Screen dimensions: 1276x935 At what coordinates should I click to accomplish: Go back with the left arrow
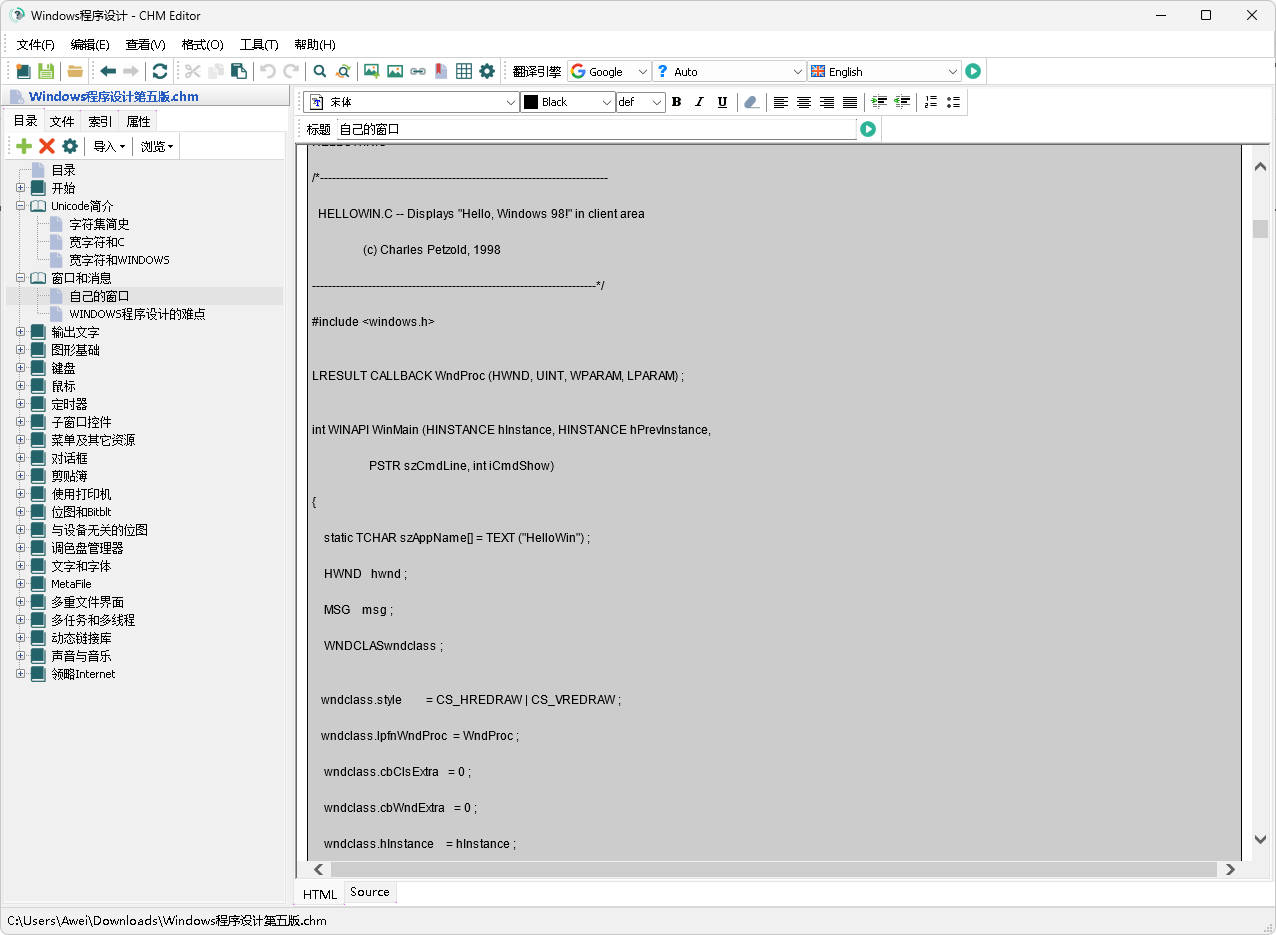coord(108,71)
